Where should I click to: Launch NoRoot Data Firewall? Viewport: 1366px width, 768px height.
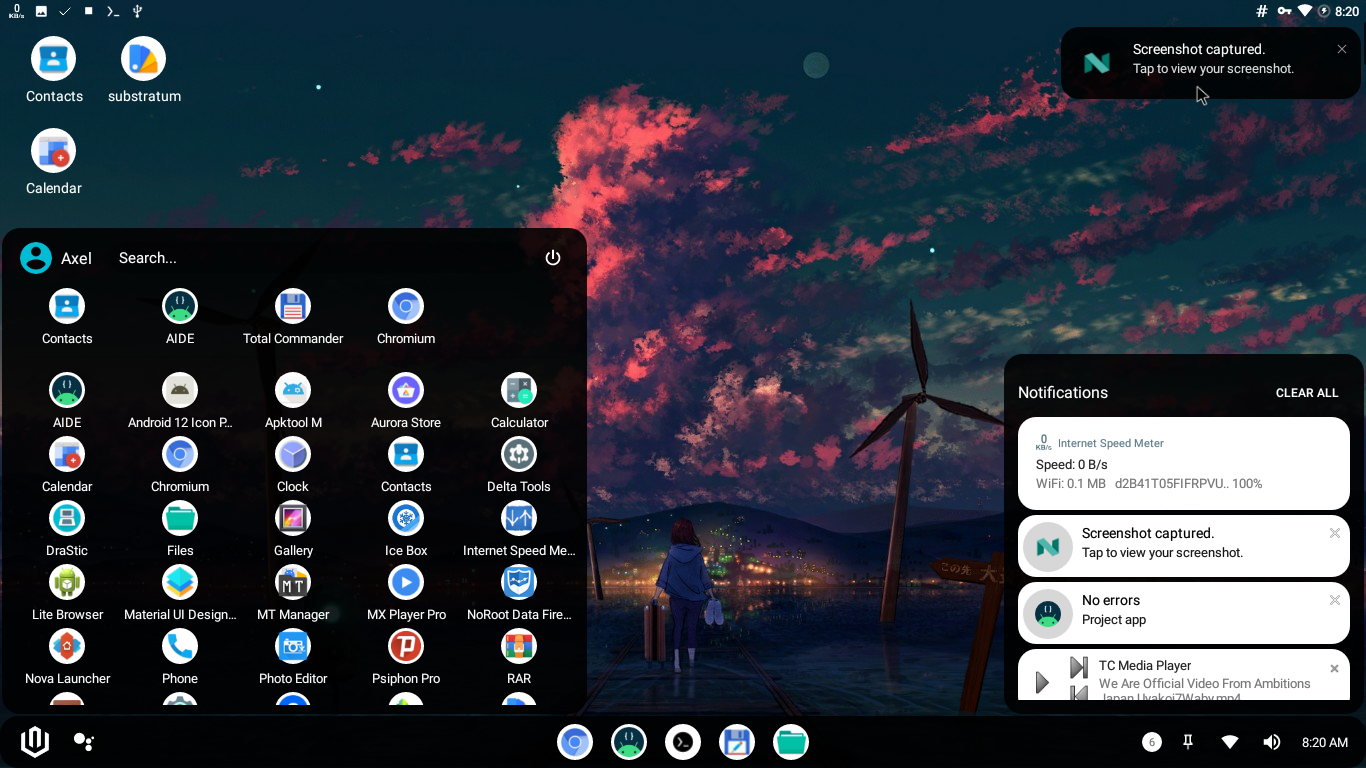519,593
